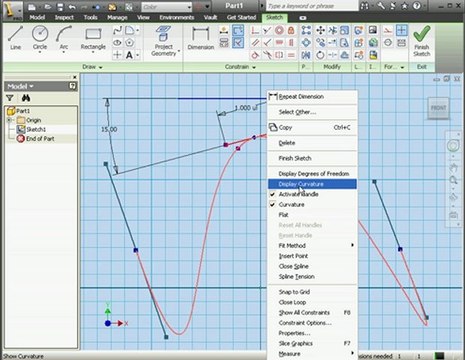Choose Delete from context menu
The image size is (465, 360).
point(312,143)
